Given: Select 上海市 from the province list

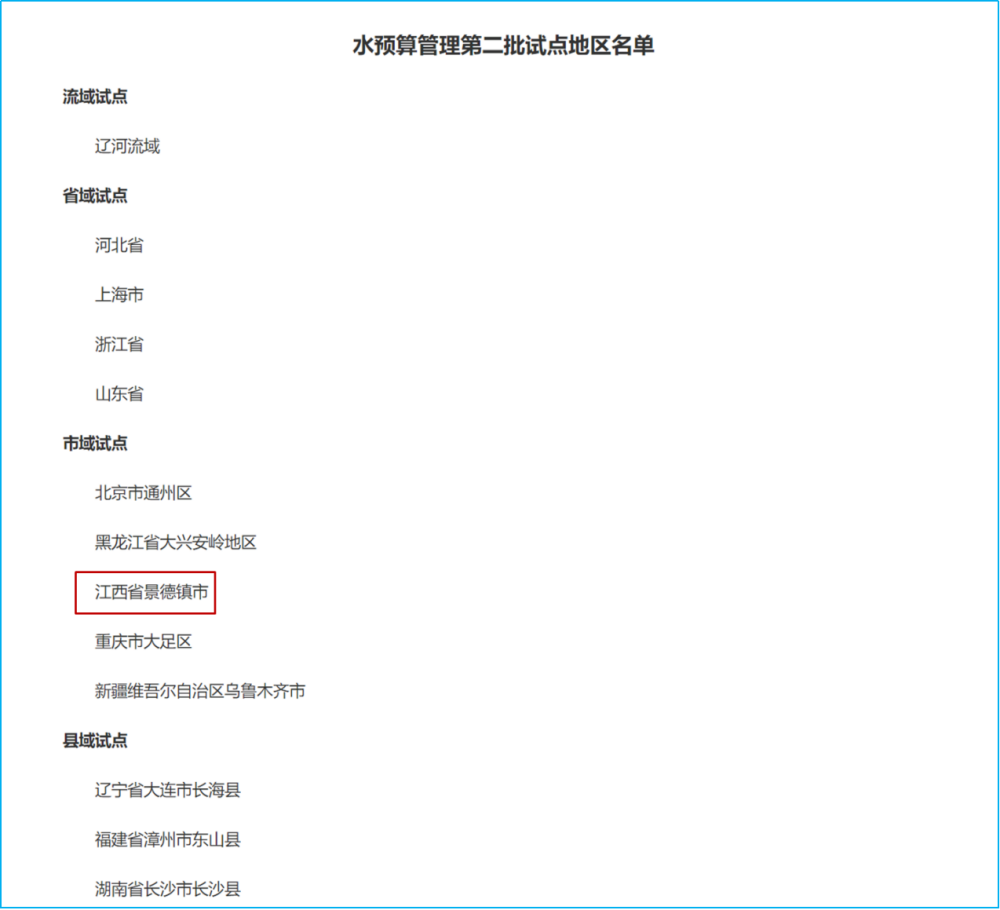Looking at the screenshot, I should click(117, 294).
